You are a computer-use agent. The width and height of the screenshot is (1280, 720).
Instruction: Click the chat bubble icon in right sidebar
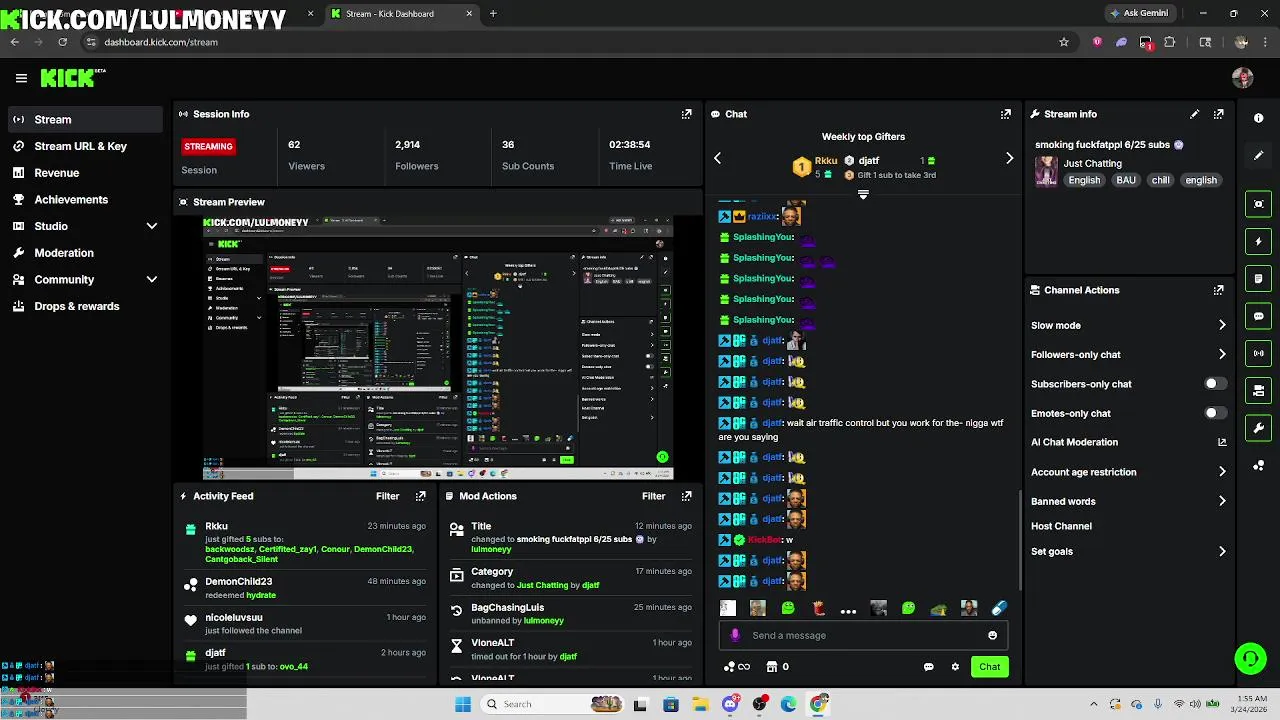tap(1258, 316)
